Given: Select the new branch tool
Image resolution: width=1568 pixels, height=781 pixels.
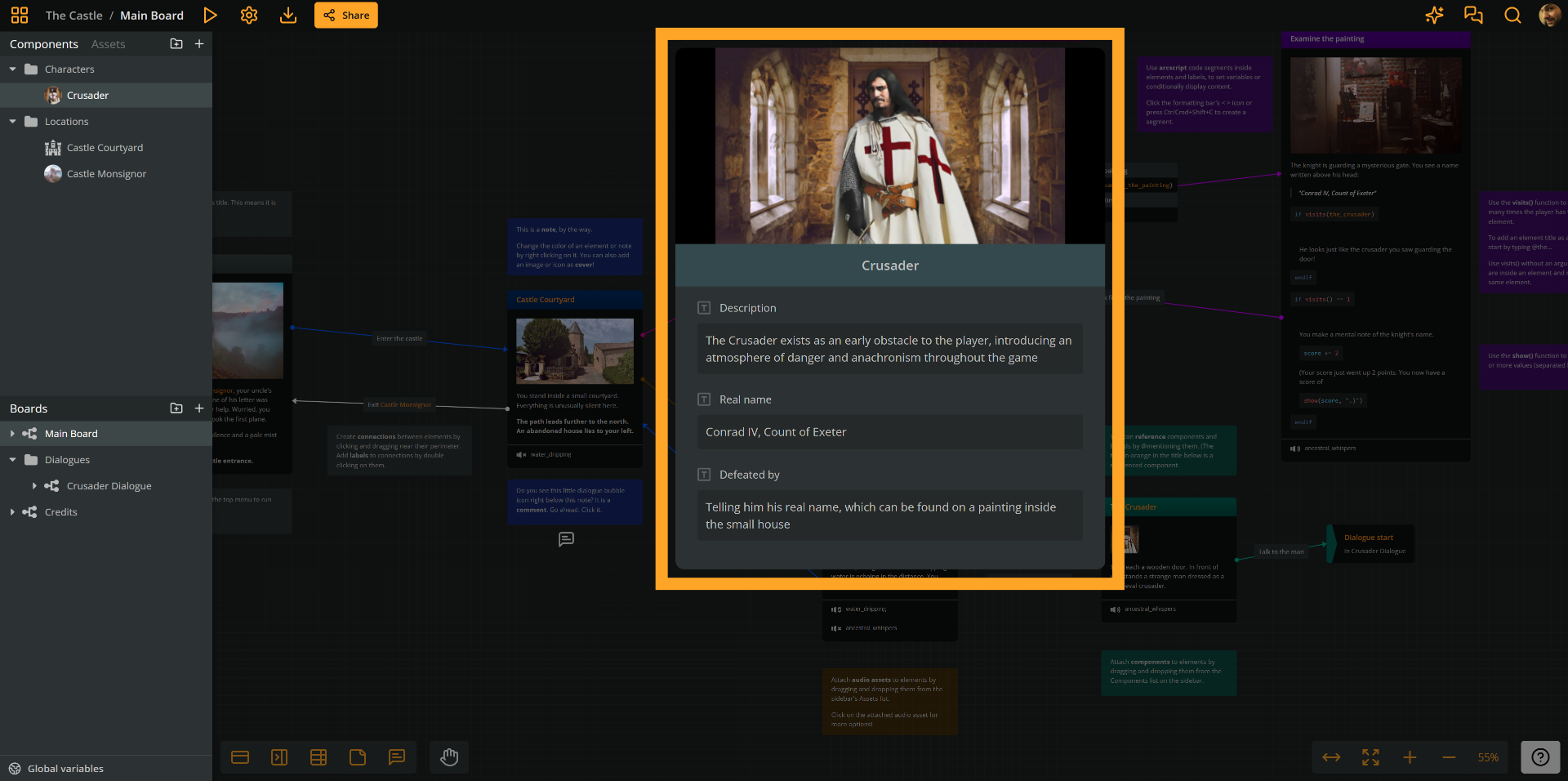Looking at the screenshot, I should coord(318,757).
